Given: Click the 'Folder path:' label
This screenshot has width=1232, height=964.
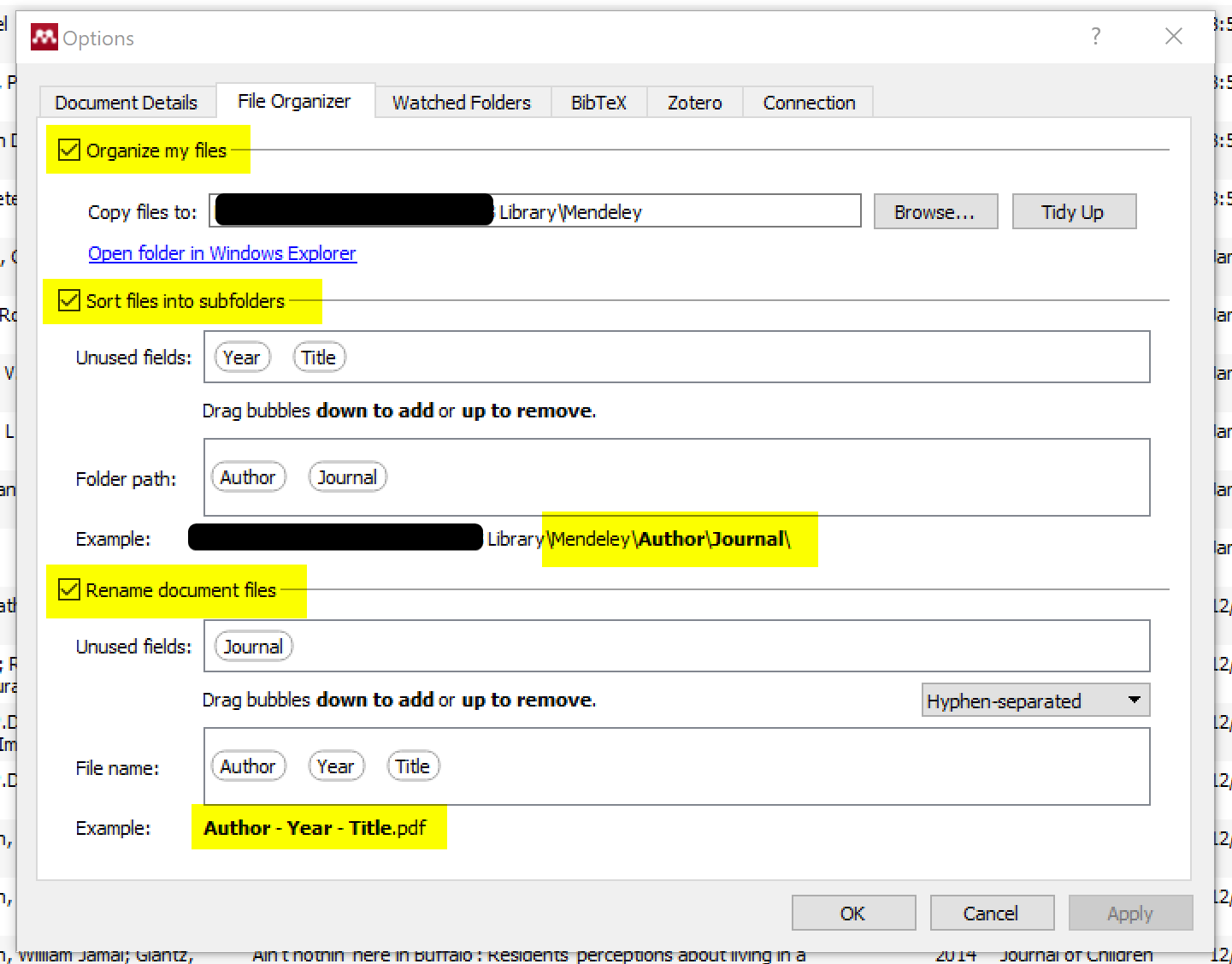Looking at the screenshot, I should 126,479.
